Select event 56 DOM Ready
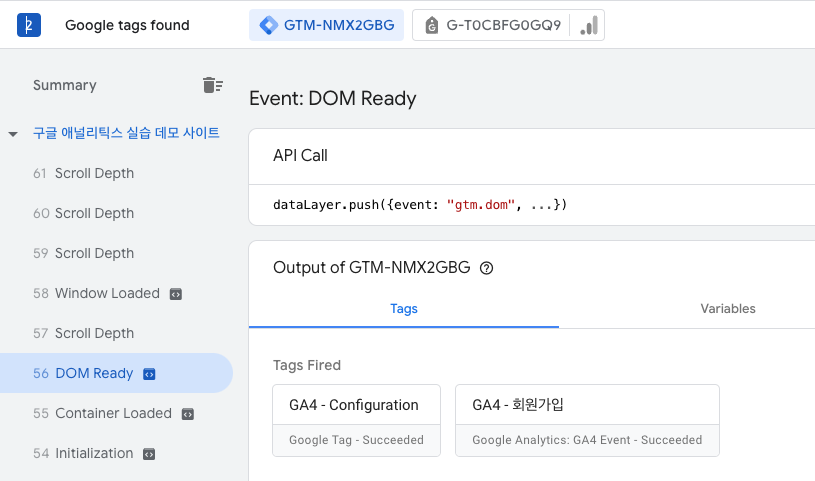The width and height of the screenshot is (815, 481). pos(116,373)
